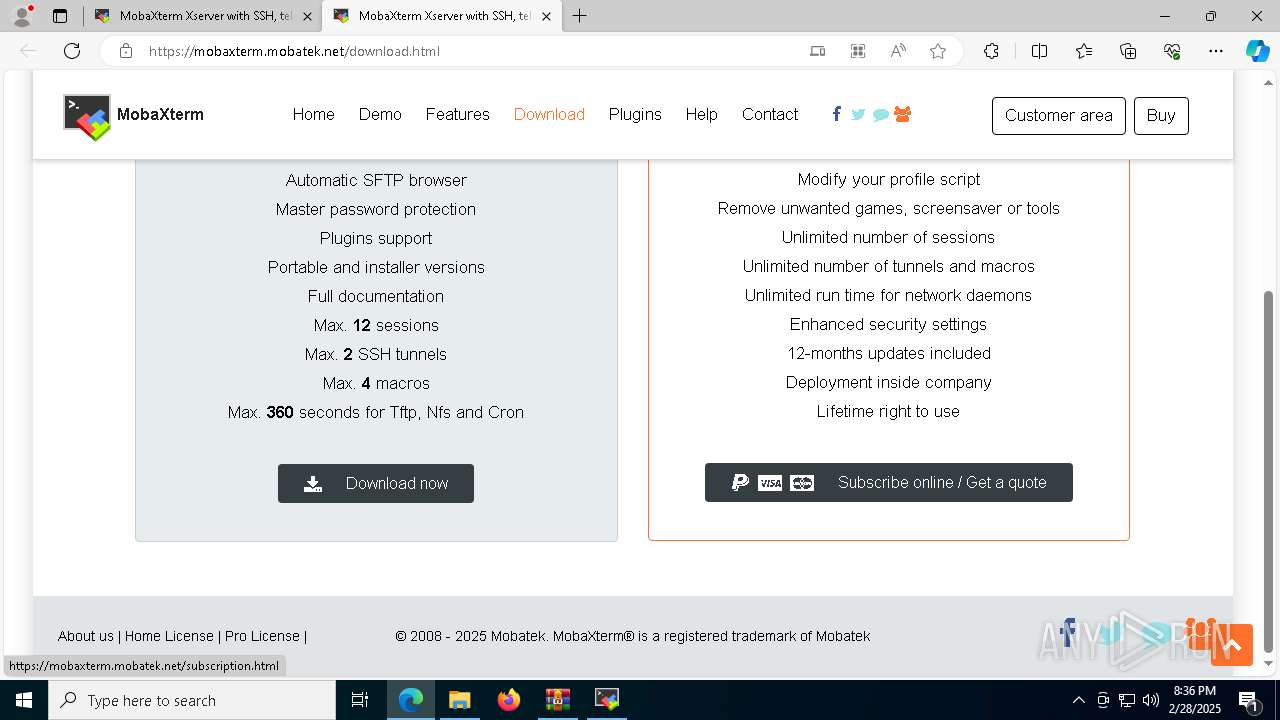Open Task View on taskbar
The height and width of the screenshot is (720, 1280).
coord(360,700)
